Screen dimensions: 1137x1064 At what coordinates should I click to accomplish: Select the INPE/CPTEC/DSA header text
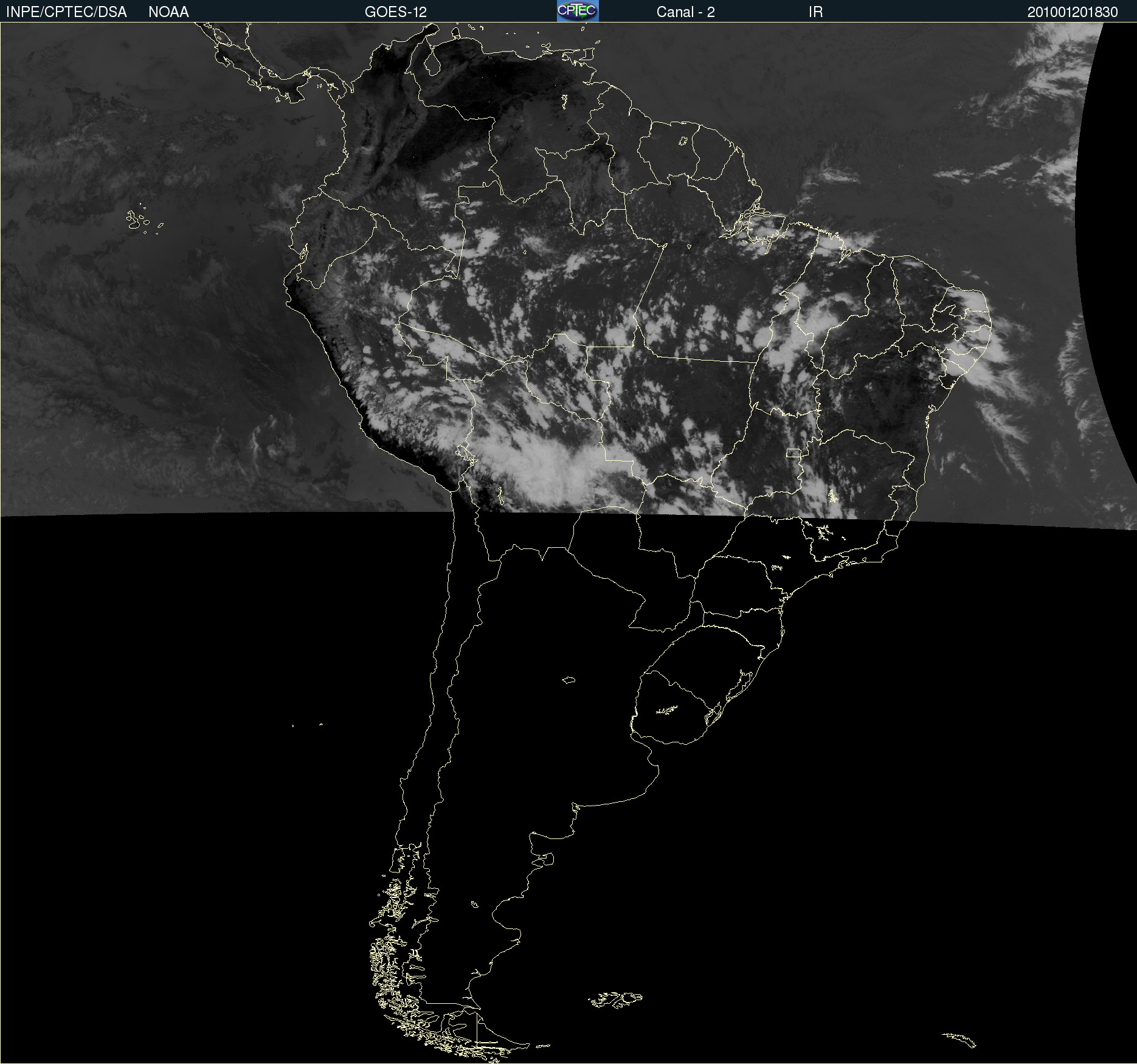pos(66,12)
